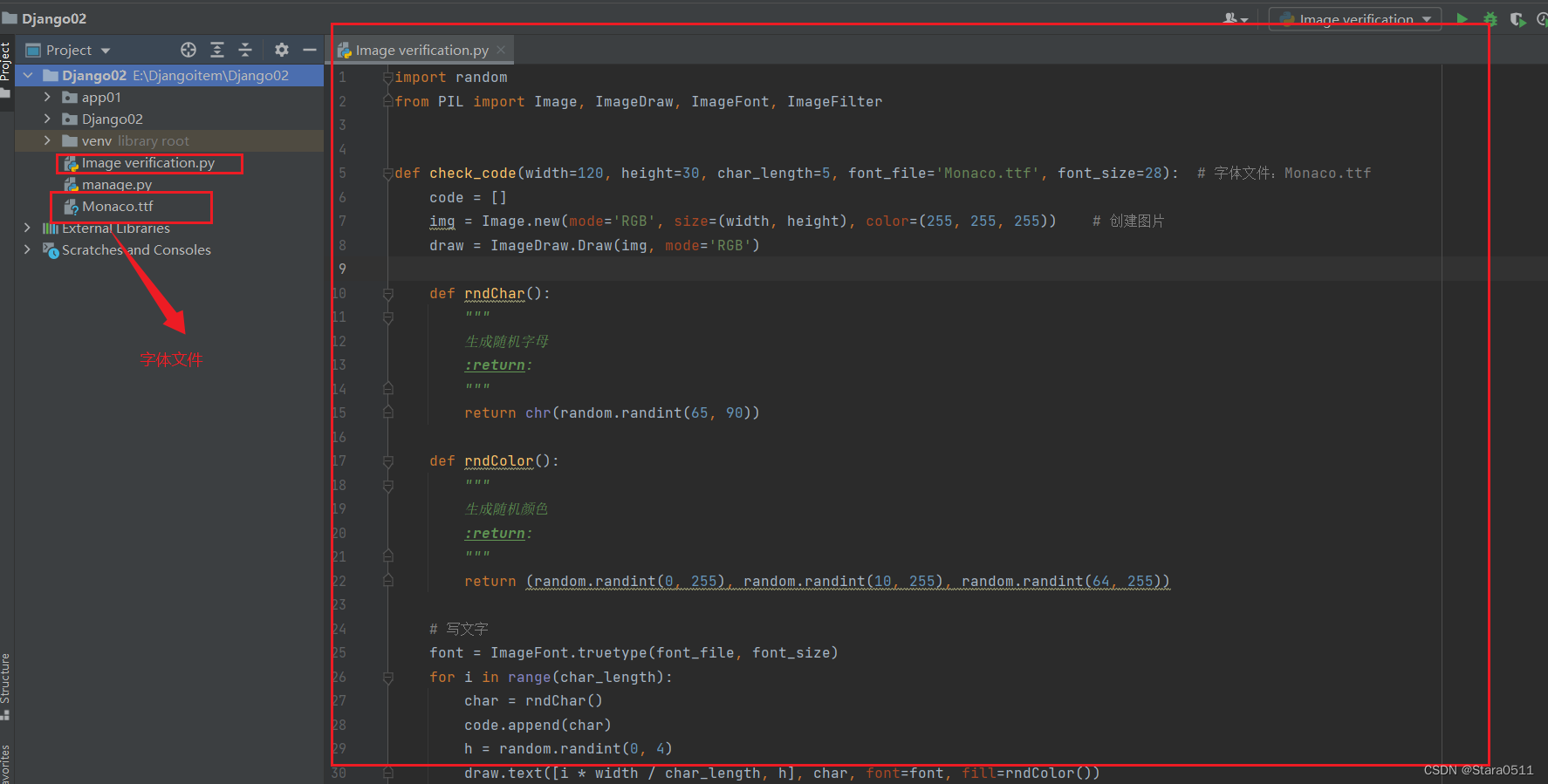Select the venv library root row
Screen dimensions: 1548x784
[169, 140]
